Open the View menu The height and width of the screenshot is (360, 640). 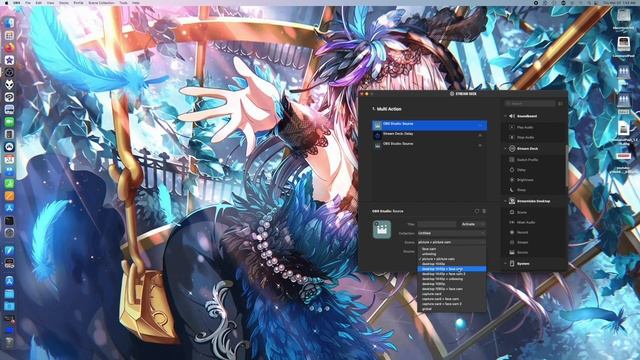[x=50, y=2]
